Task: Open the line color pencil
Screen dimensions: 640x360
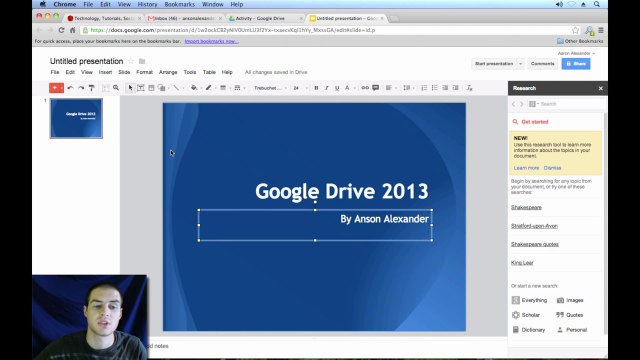Action: coord(209,88)
